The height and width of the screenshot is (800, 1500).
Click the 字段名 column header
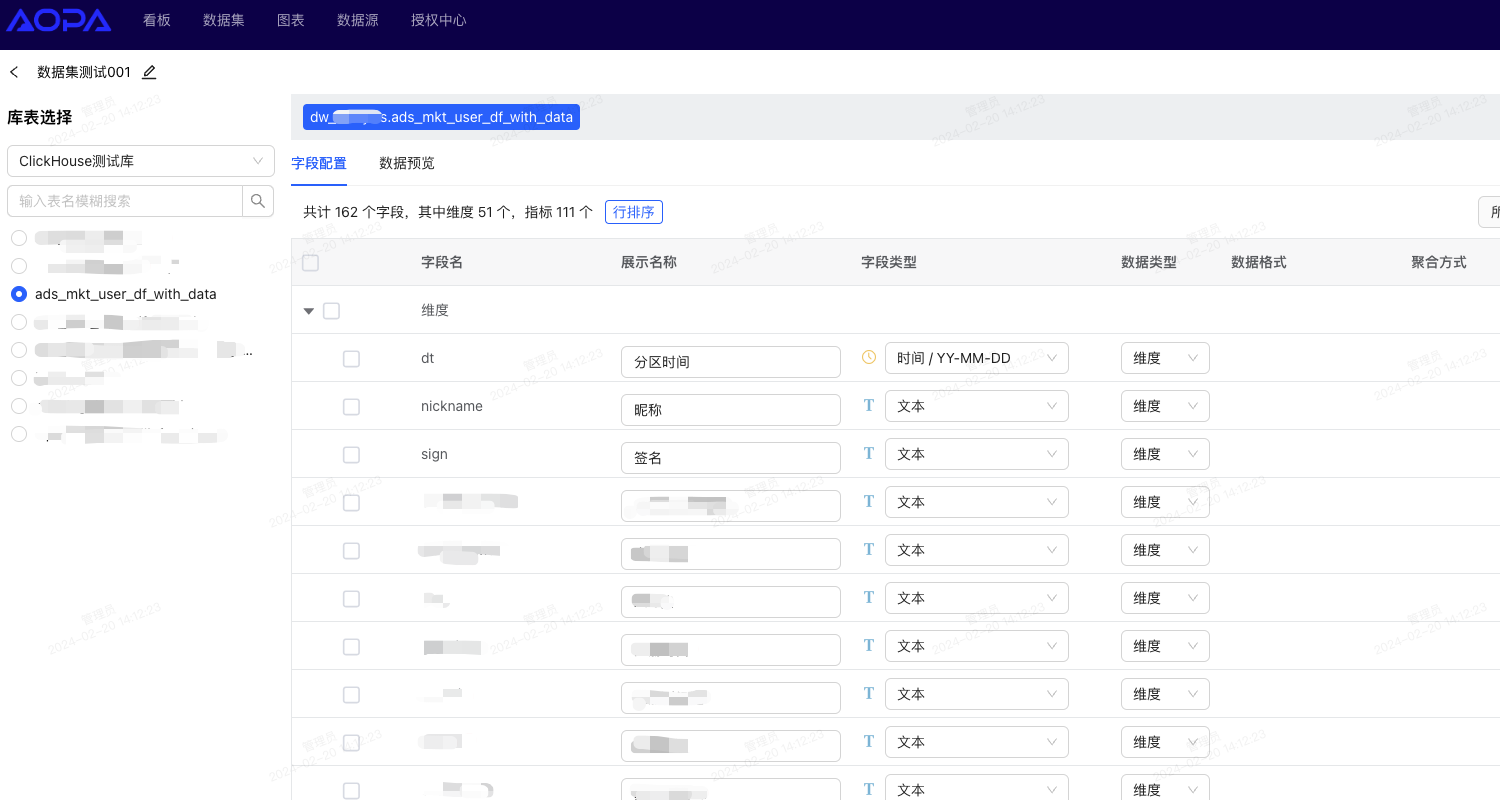[442, 262]
